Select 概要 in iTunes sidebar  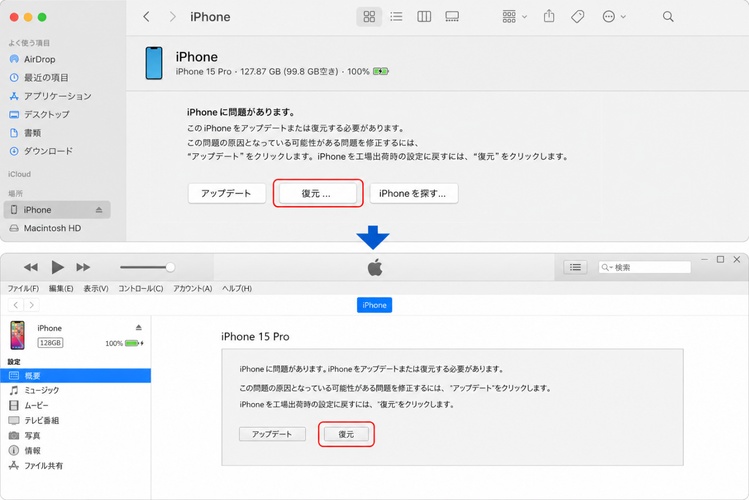coord(75,375)
